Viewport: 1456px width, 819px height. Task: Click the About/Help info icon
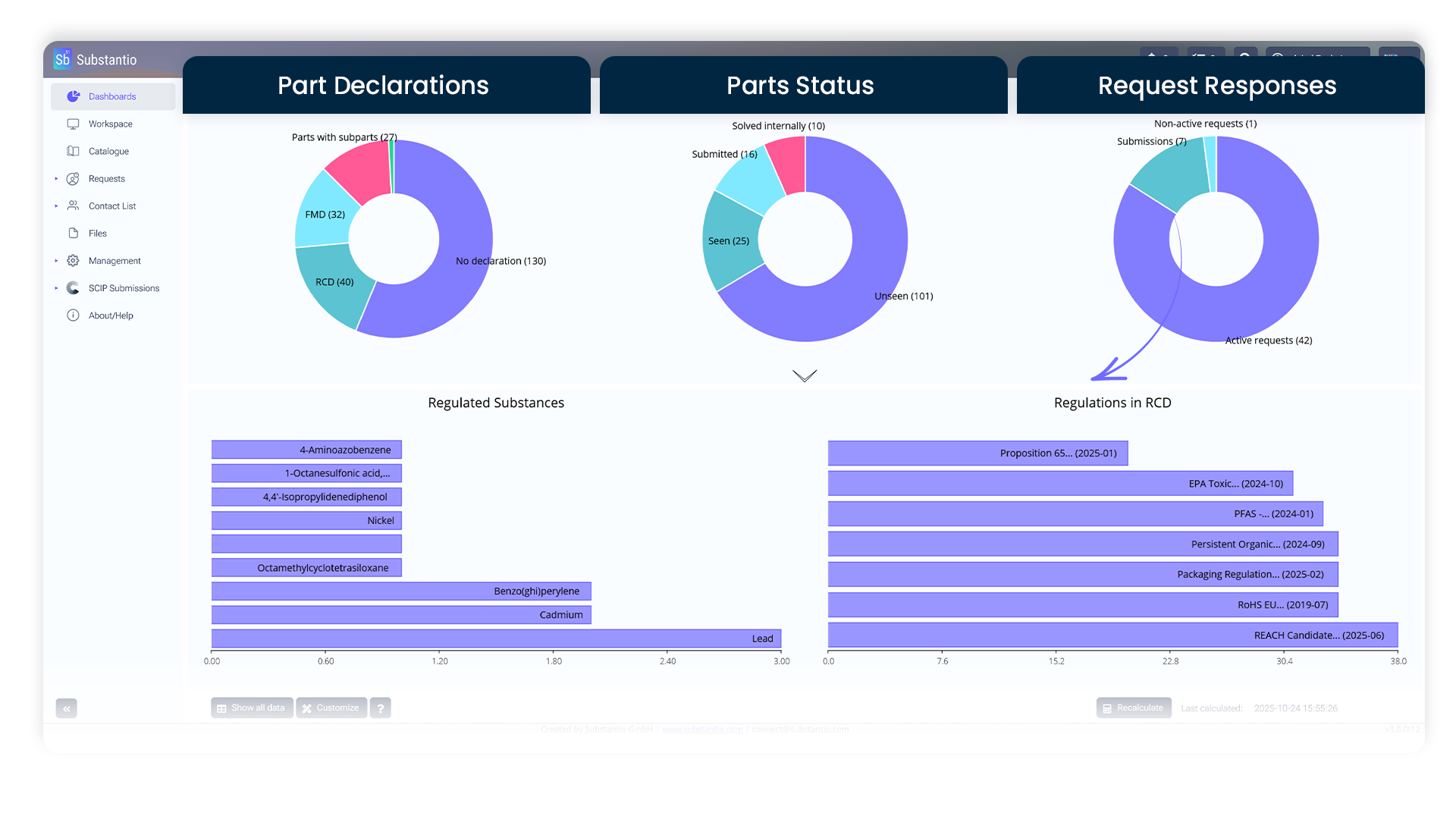(73, 315)
